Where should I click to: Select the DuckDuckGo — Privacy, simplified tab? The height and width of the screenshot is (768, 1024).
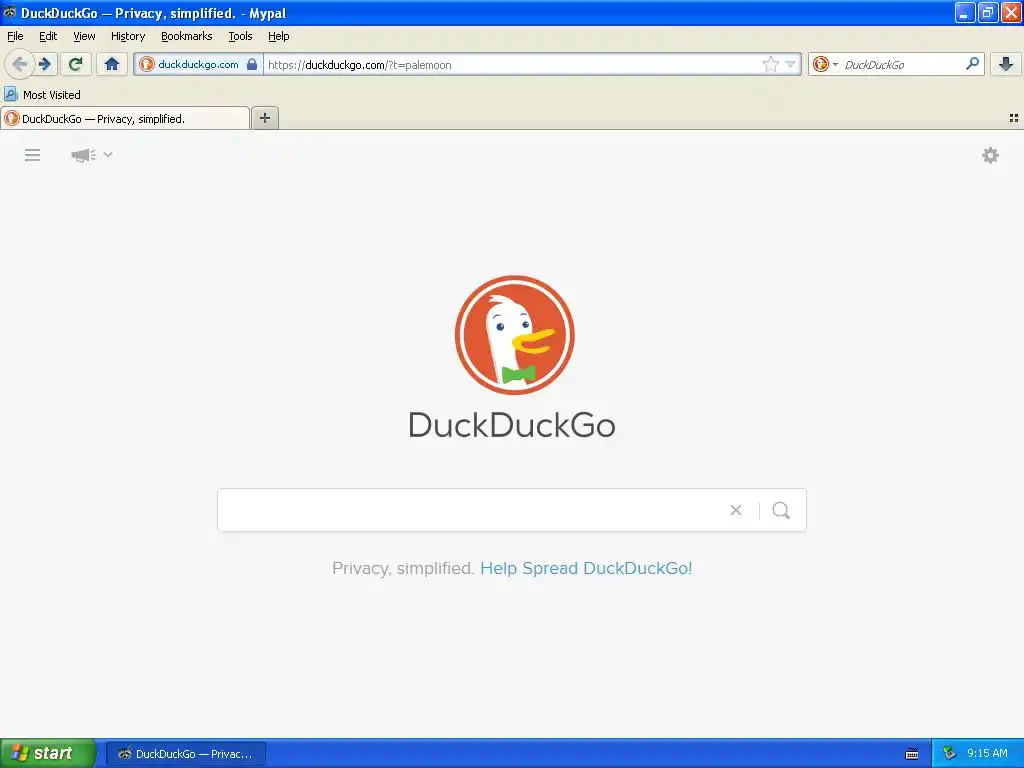click(x=125, y=118)
